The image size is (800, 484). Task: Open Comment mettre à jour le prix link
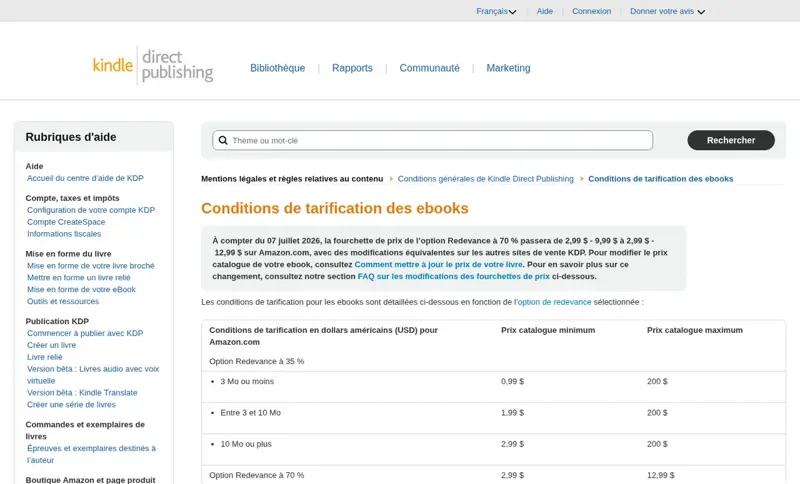pos(438,265)
